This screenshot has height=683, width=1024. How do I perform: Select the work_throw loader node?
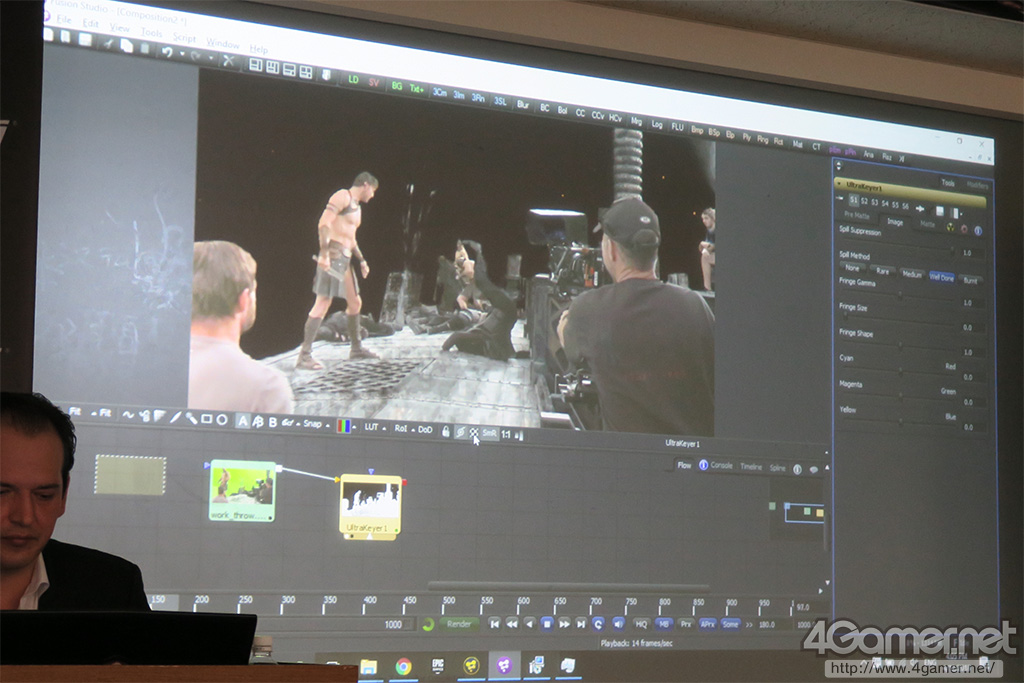[x=242, y=491]
